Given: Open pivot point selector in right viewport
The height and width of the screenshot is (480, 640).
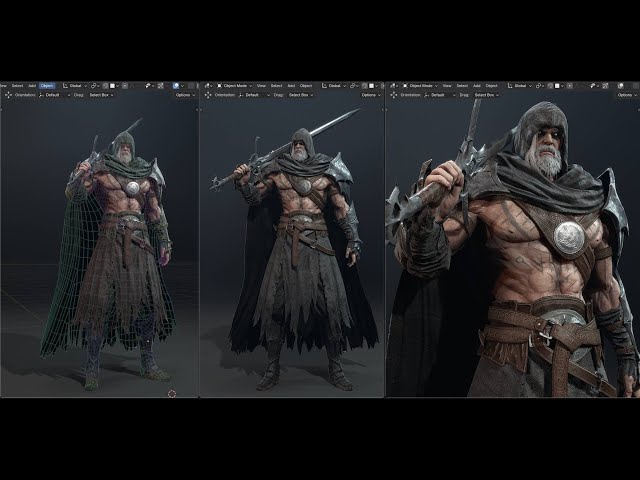Looking at the screenshot, I should click(x=540, y=86).
